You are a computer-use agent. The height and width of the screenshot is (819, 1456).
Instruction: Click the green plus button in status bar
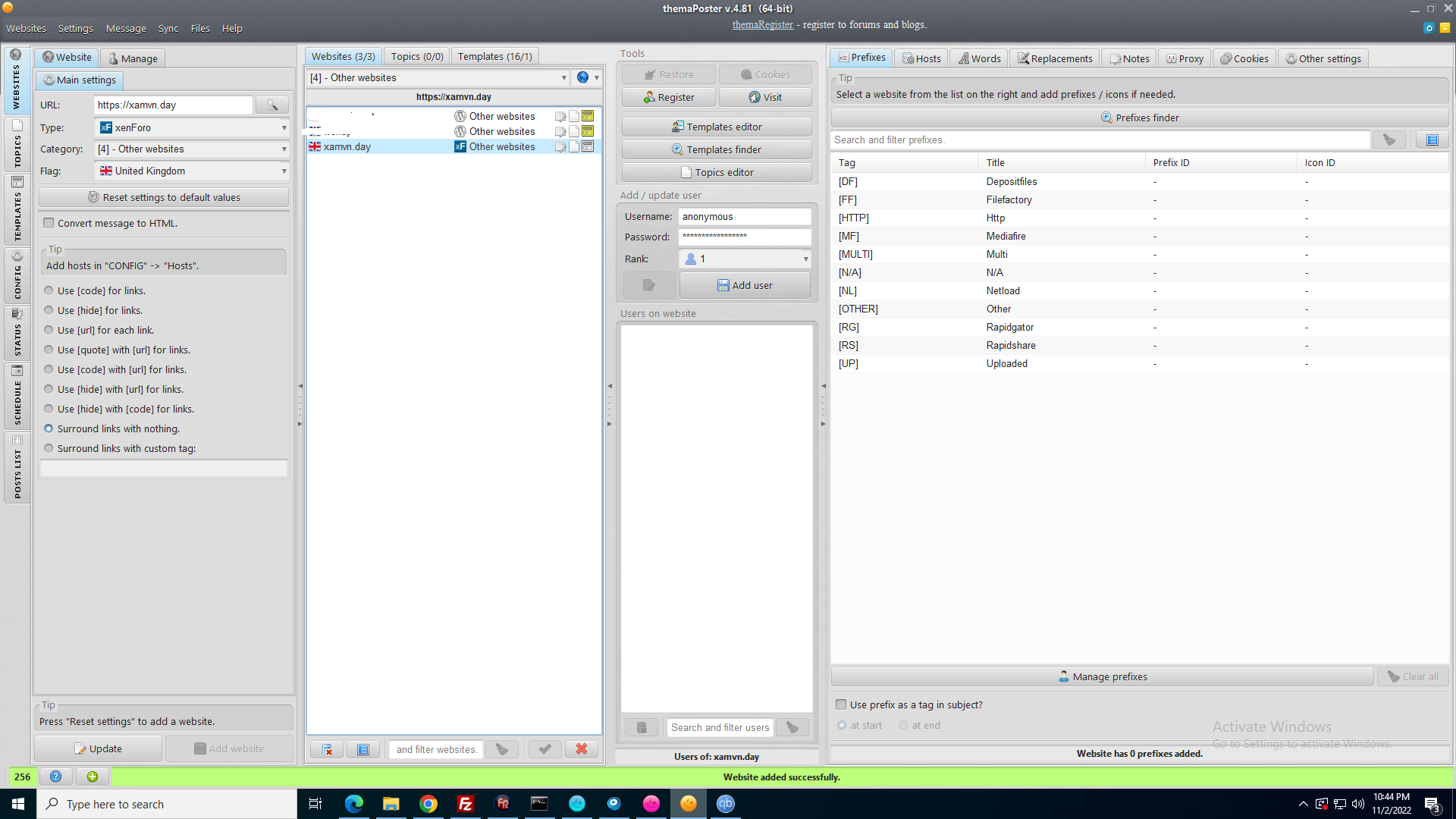tap(93, 777)
